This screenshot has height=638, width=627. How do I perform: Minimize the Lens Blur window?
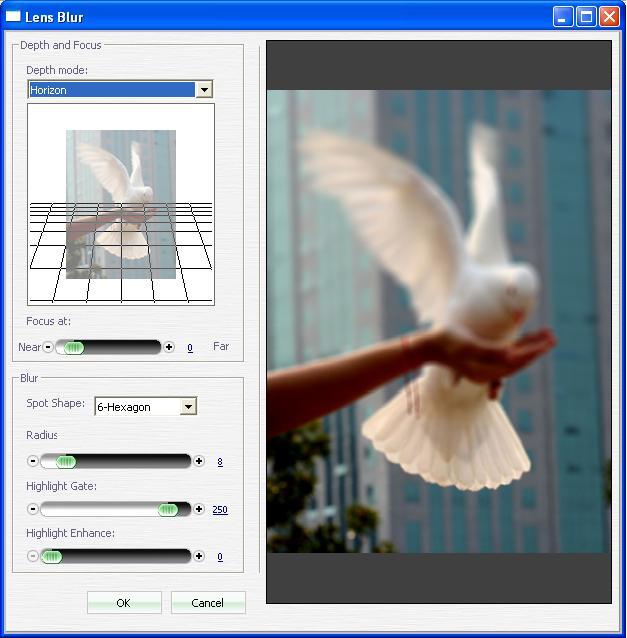tap(562, 17)
